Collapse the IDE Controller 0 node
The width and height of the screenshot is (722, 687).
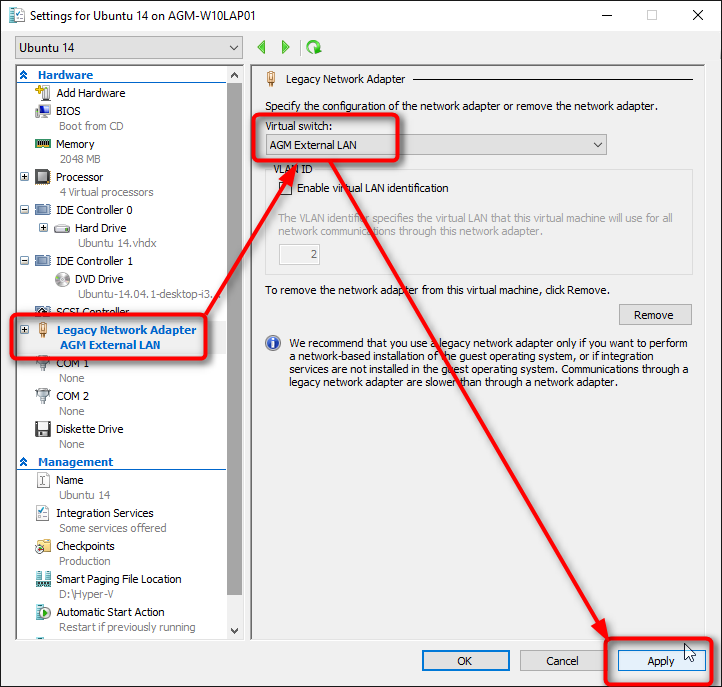[24, 210]
